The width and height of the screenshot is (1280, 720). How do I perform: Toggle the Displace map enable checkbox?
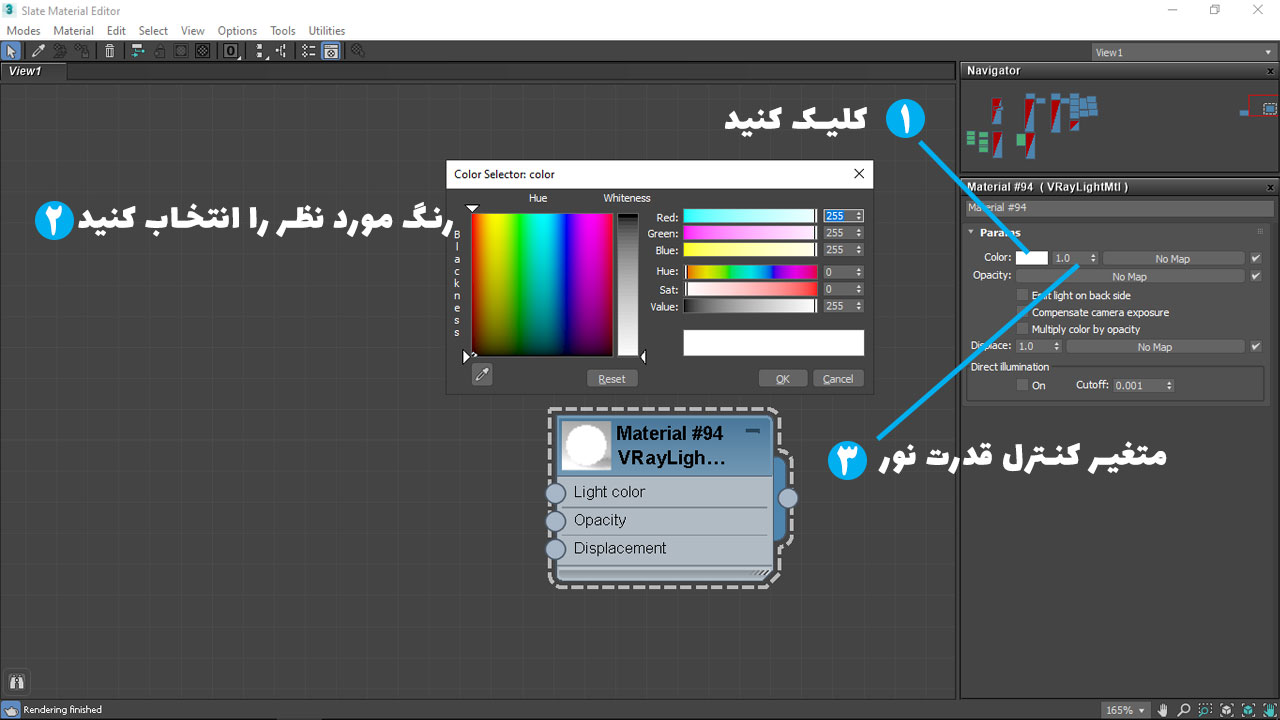(x=1256, y=347)
